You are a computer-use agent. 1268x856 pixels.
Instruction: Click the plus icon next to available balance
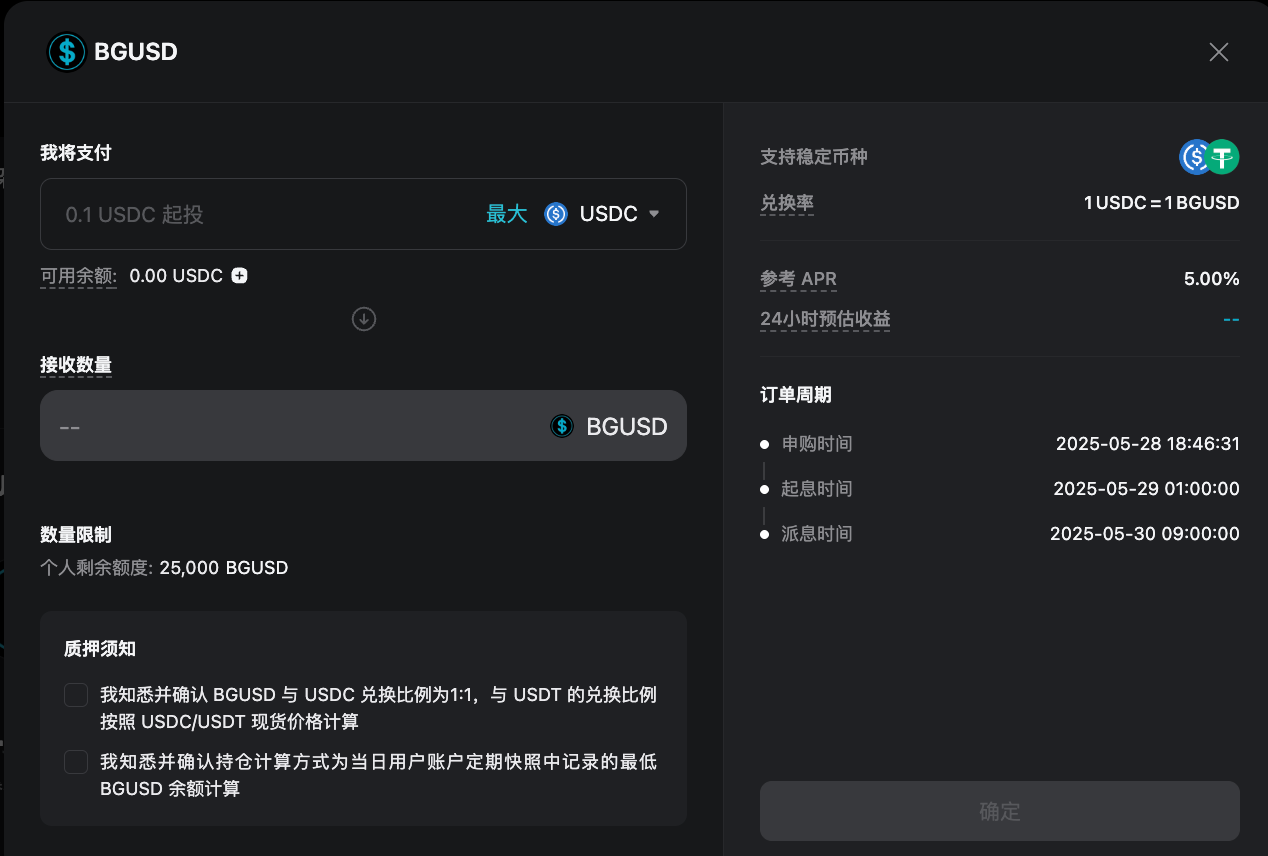click(238, 275)
